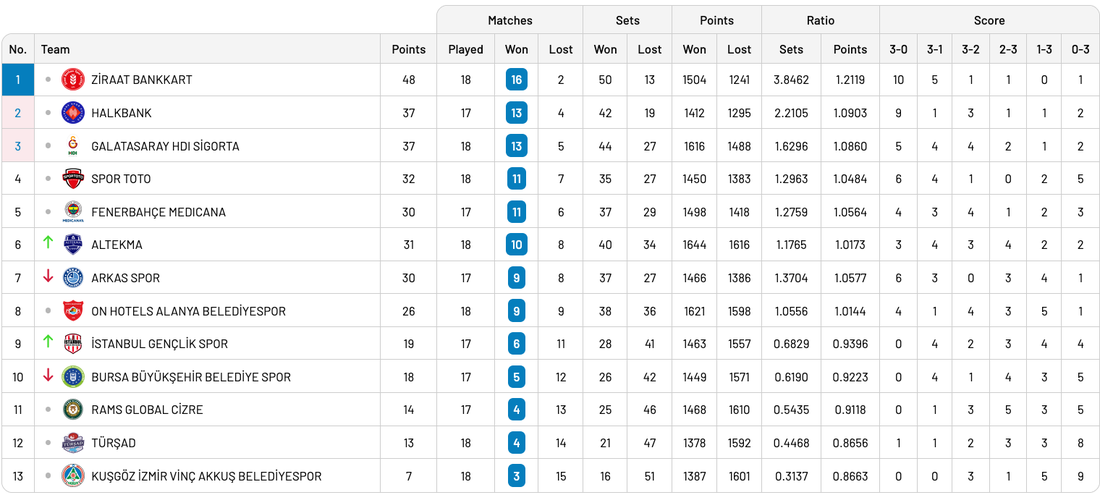
Task: Sort standings by Played column header
Action: pyautogui.click(x=465, y=49)
